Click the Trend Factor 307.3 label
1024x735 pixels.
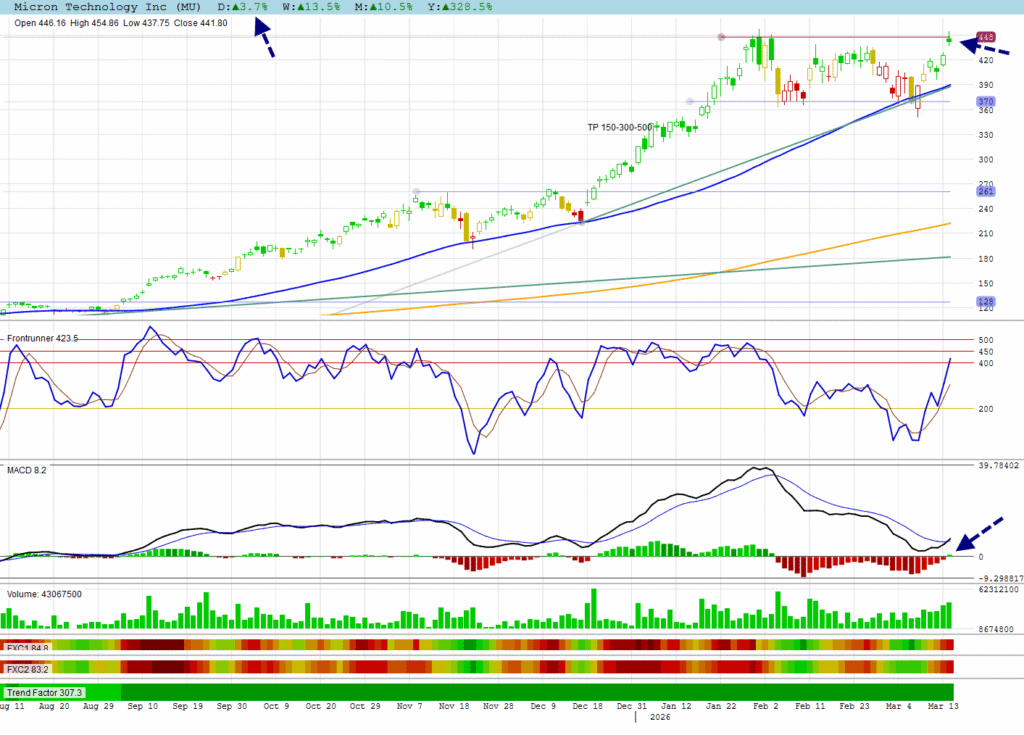tap(45, 692)
